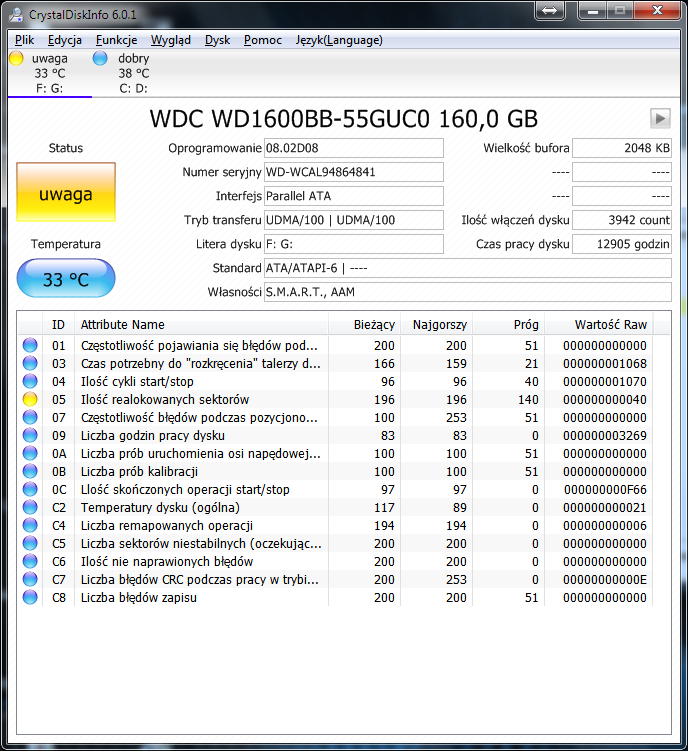The height and width of the screenshot is (751, 688).
Task: Click raw value 00000000000E
Action: pyautogui.click(x=605, y=580)
